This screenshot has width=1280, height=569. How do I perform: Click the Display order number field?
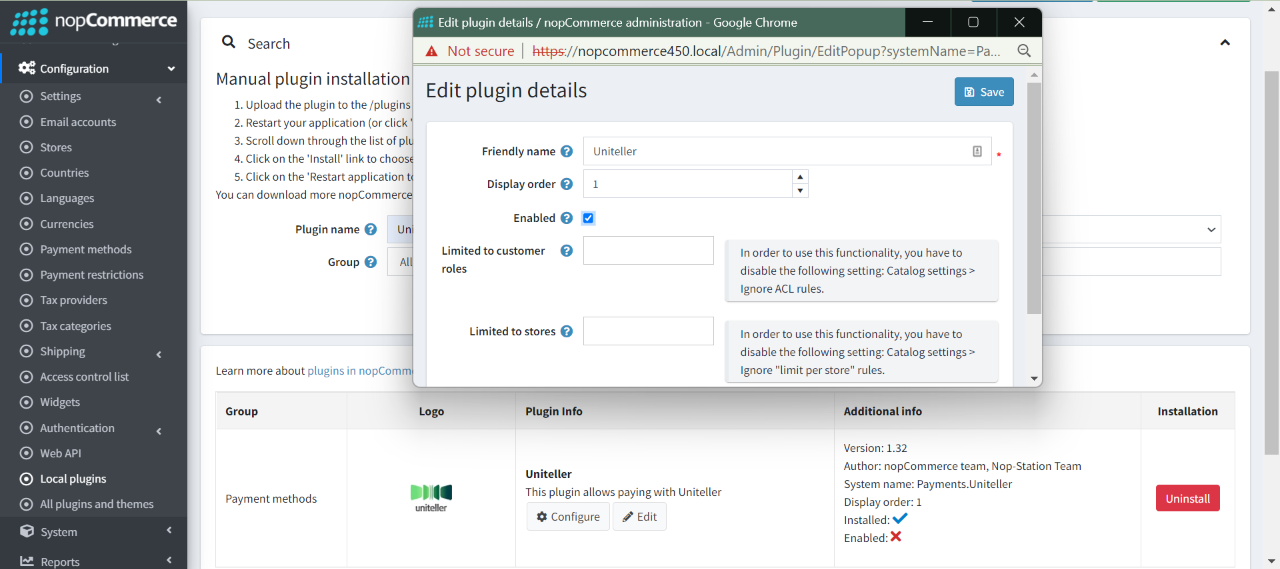point(688,184)
